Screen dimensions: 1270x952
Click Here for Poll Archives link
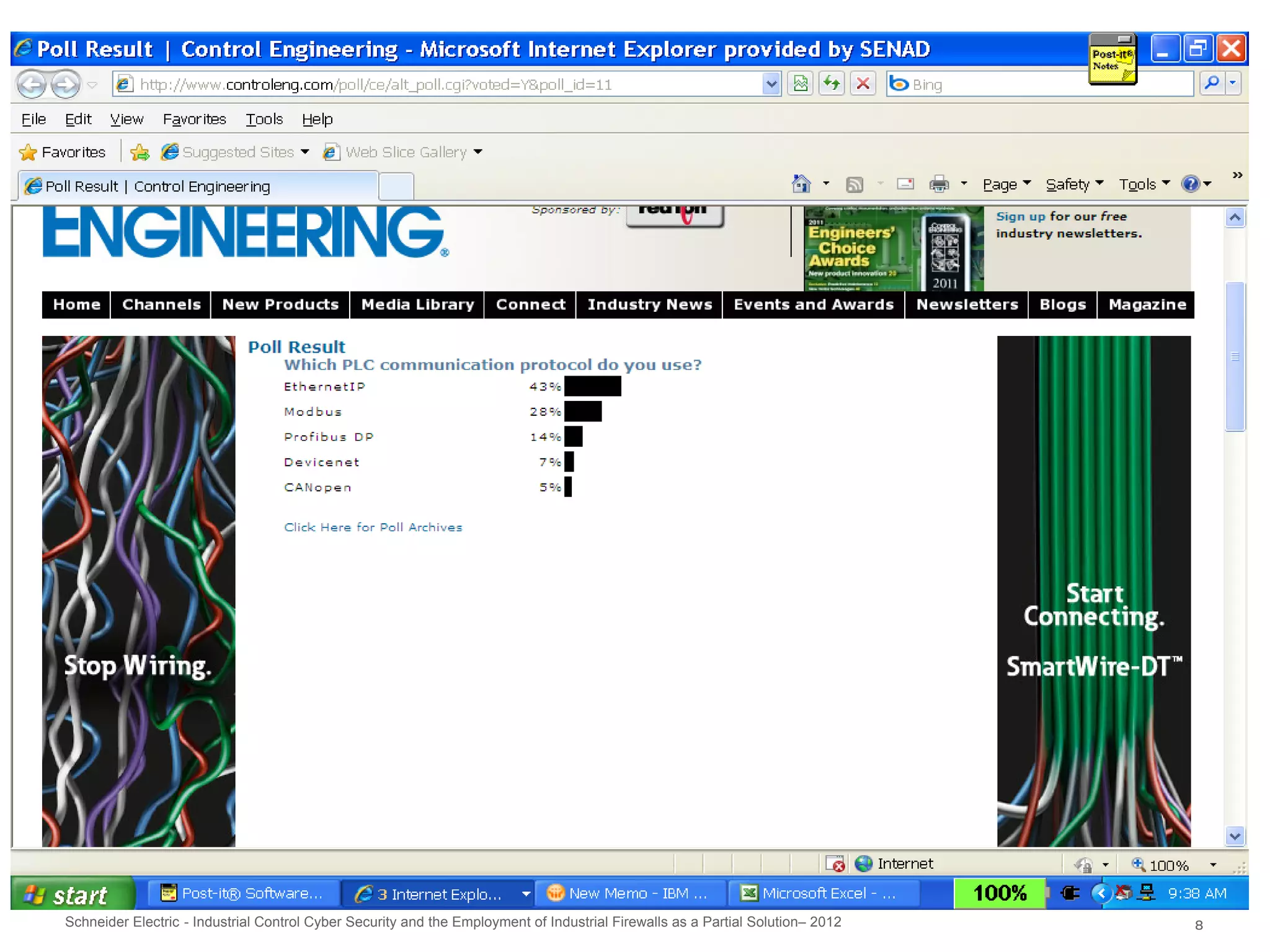click(x=373, y=527)
